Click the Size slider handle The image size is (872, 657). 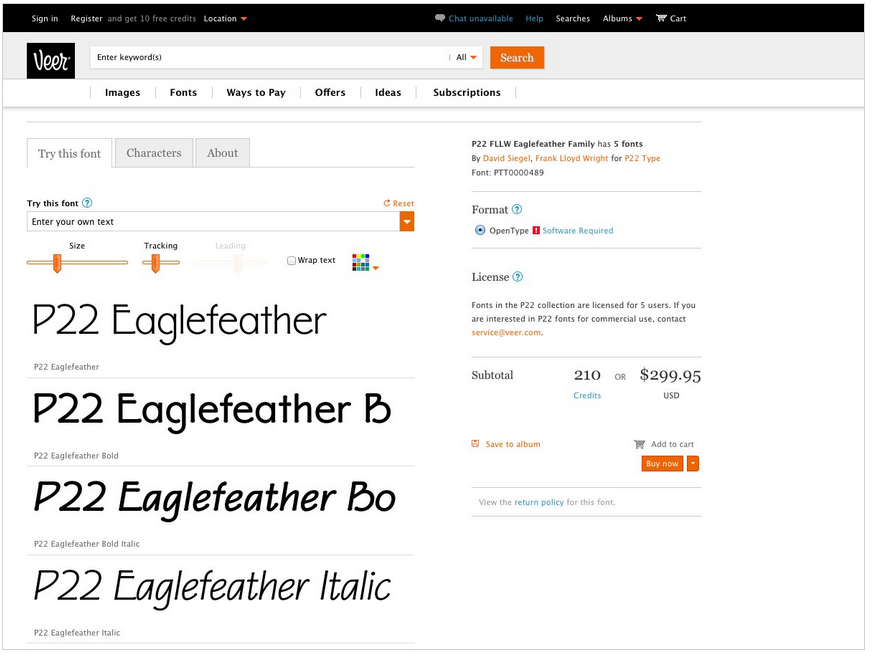coord(57,263)
